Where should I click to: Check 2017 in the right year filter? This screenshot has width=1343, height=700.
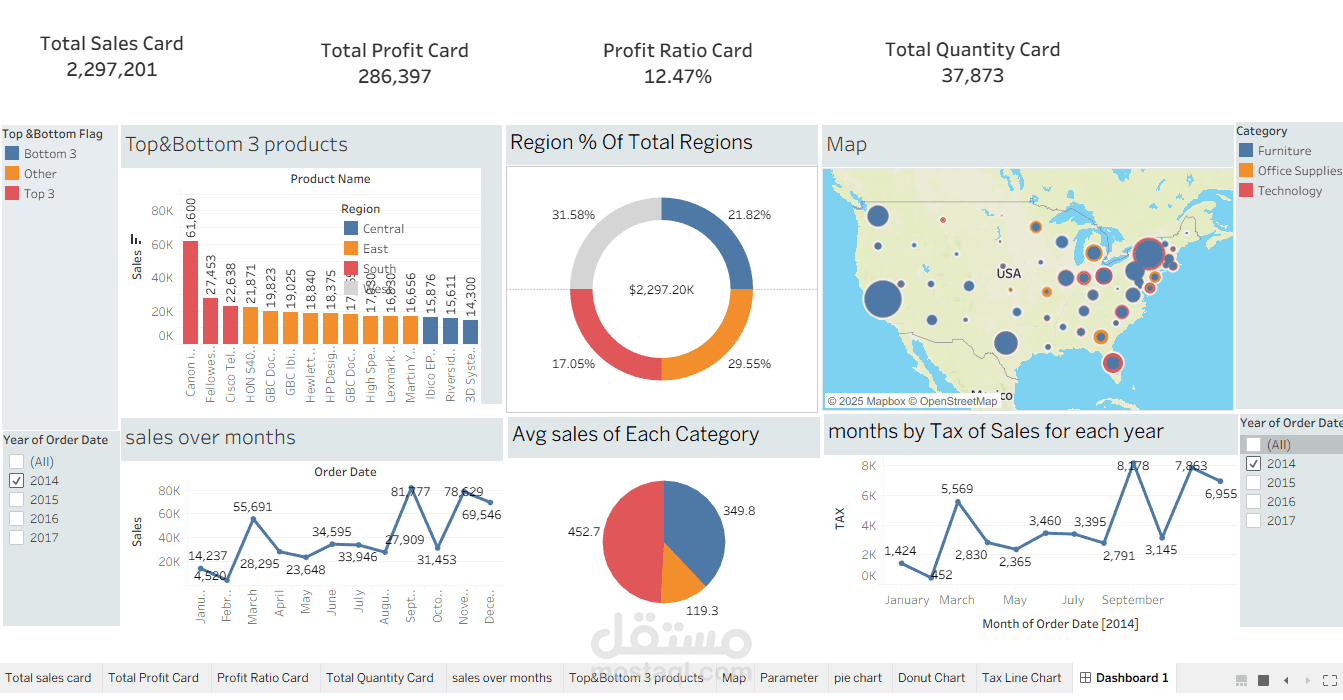click(x=1253, y=520)
